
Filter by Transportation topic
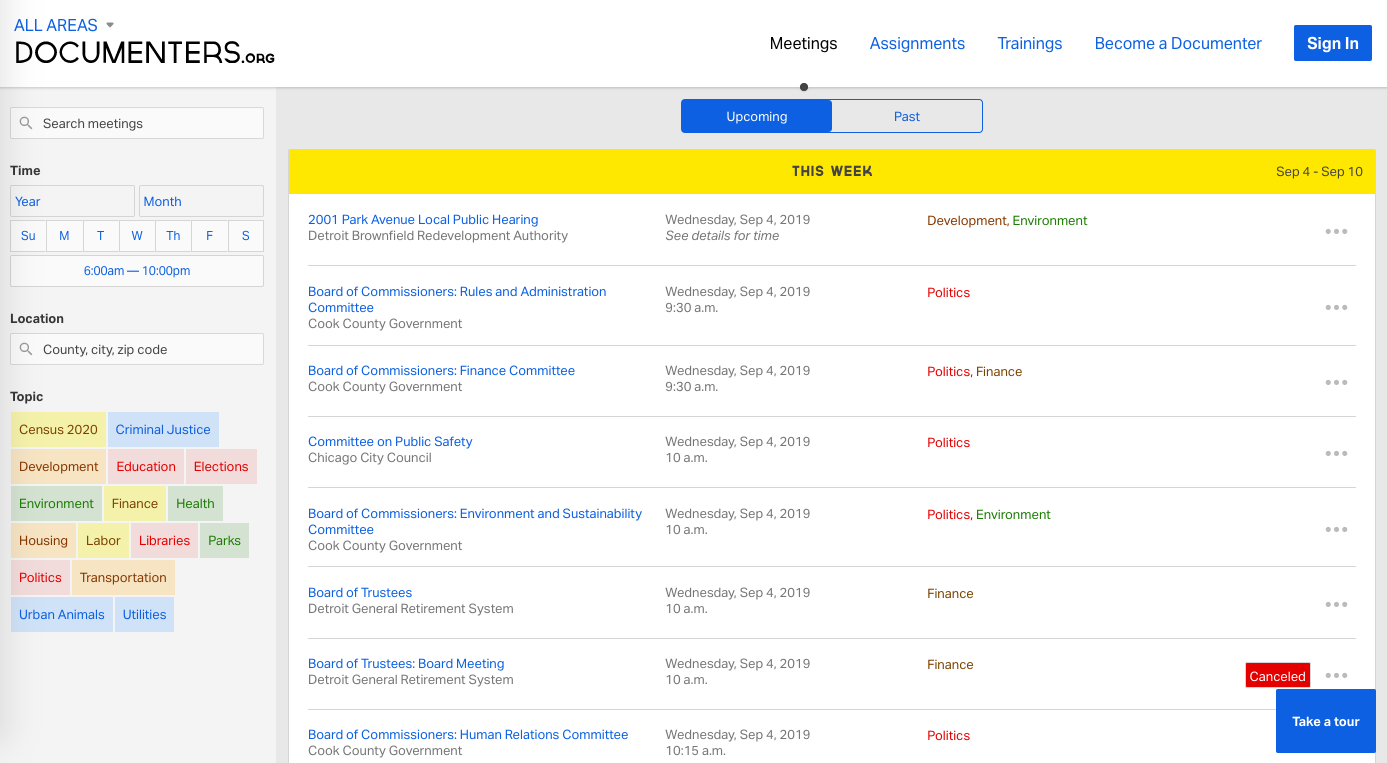pos(123,577)
